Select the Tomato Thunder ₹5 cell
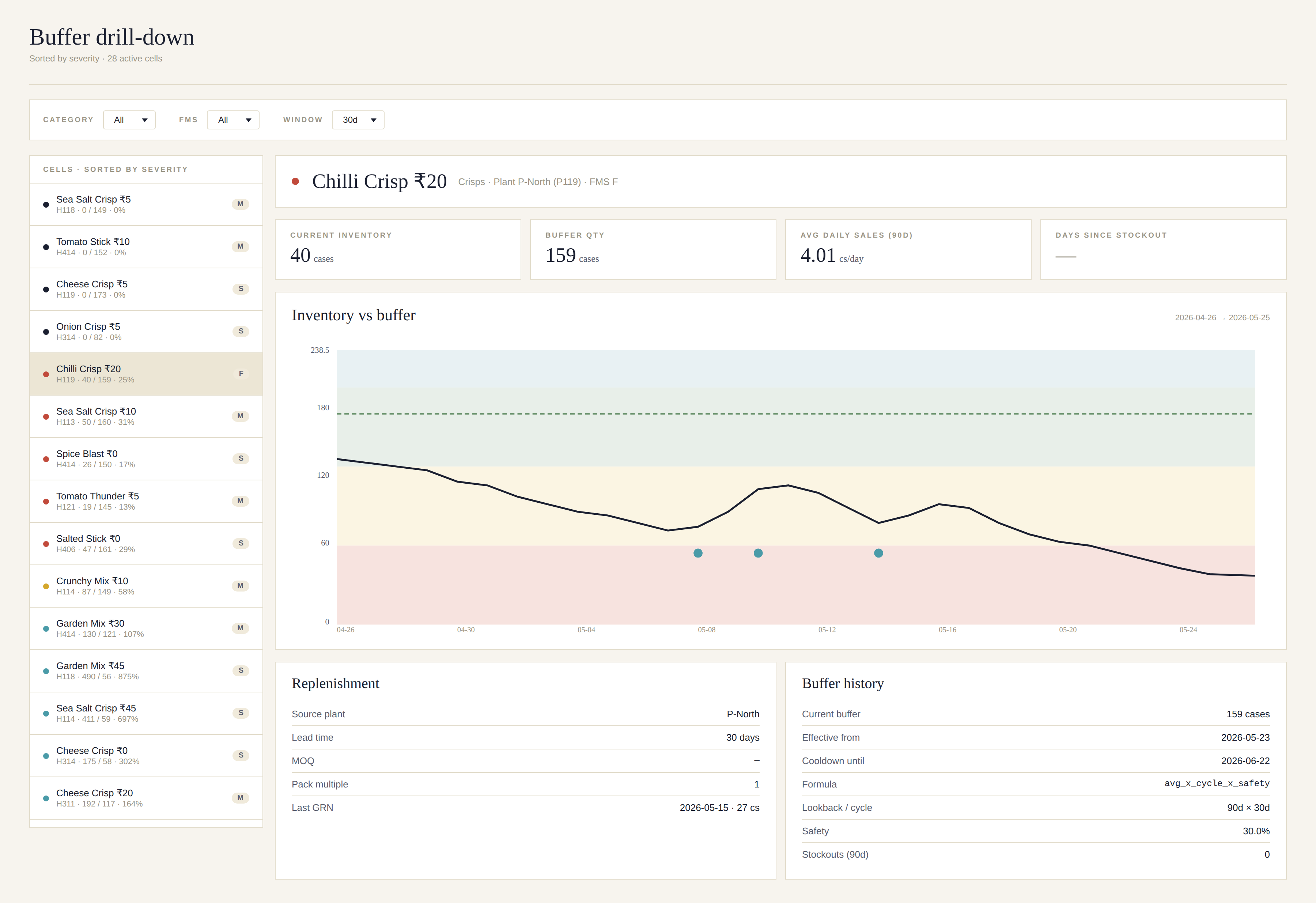 click(146, 502)
